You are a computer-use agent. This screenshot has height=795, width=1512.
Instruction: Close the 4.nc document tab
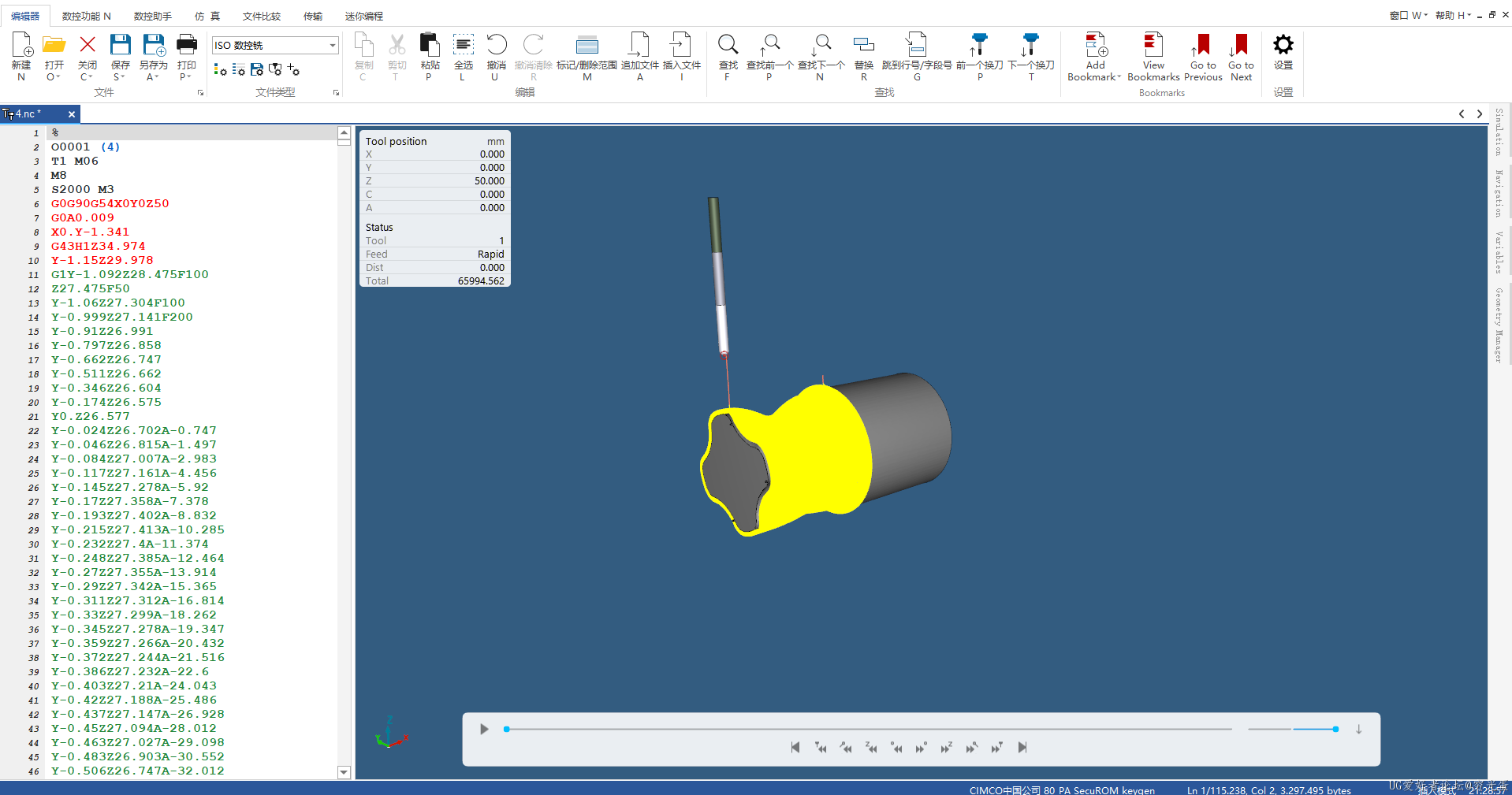pos(72,114)
